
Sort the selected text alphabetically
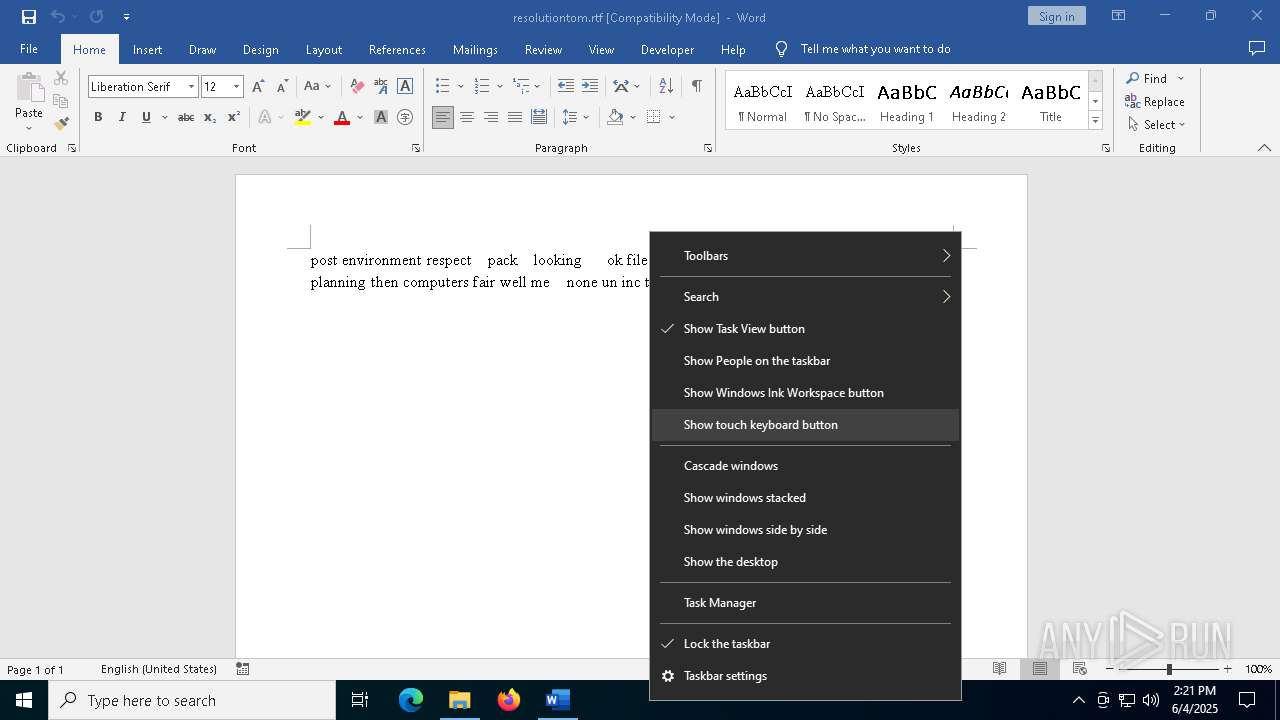(x=666, y=86)
